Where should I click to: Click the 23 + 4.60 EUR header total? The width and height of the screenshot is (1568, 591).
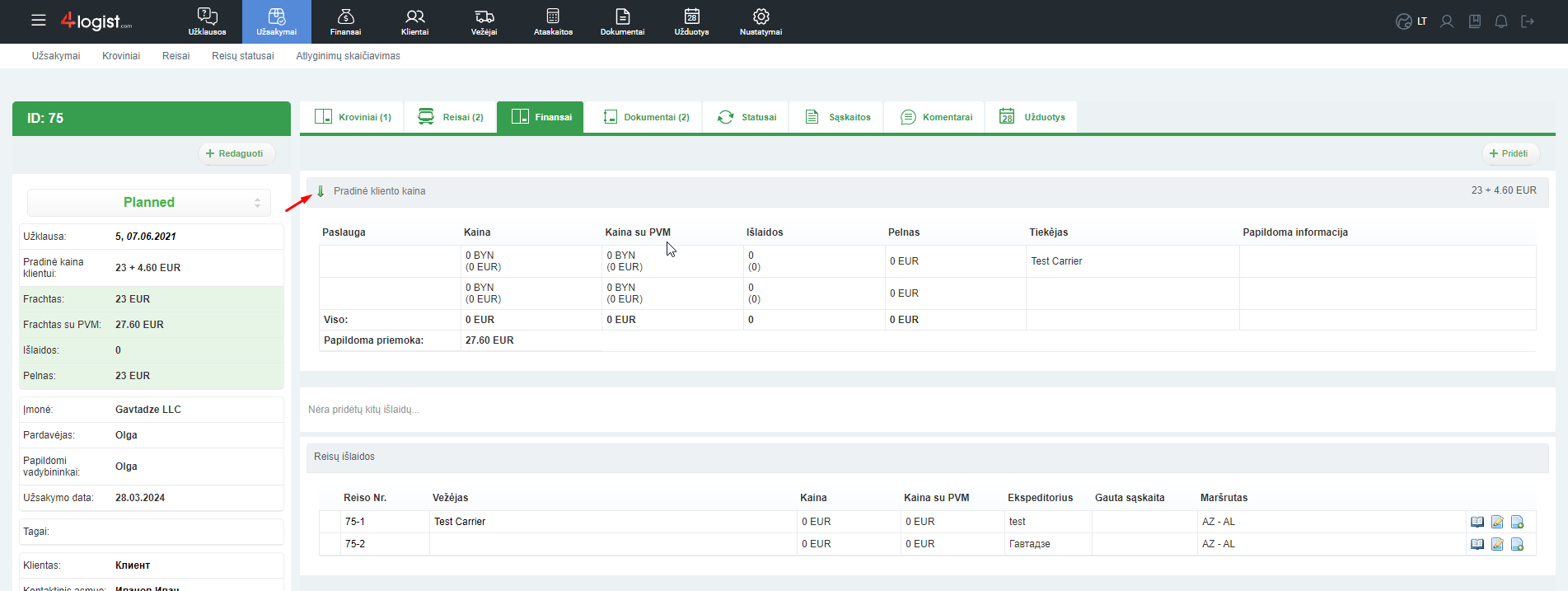pyautogui.click(x=1504, y=190)
